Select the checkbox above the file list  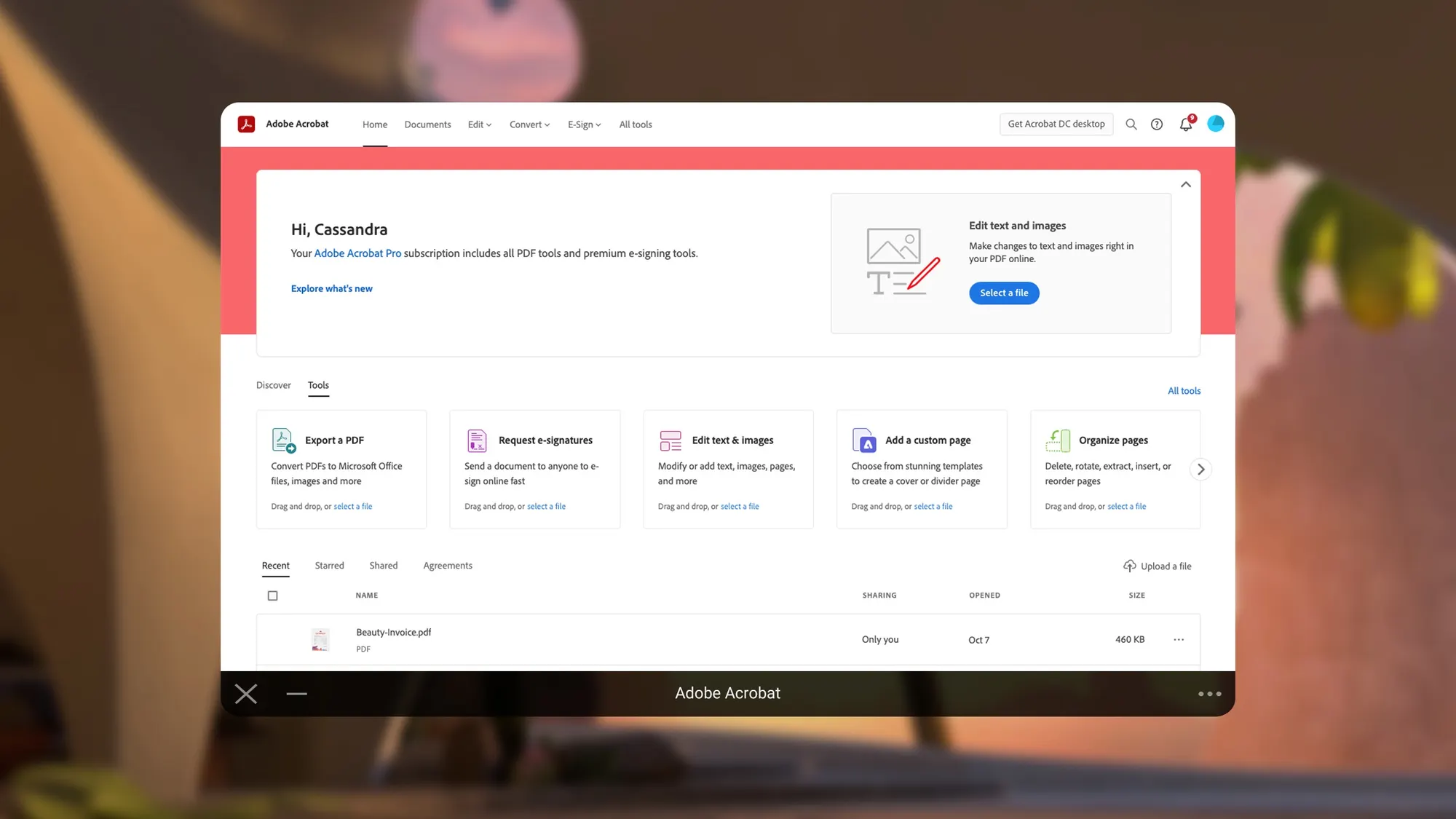[272, 595]
